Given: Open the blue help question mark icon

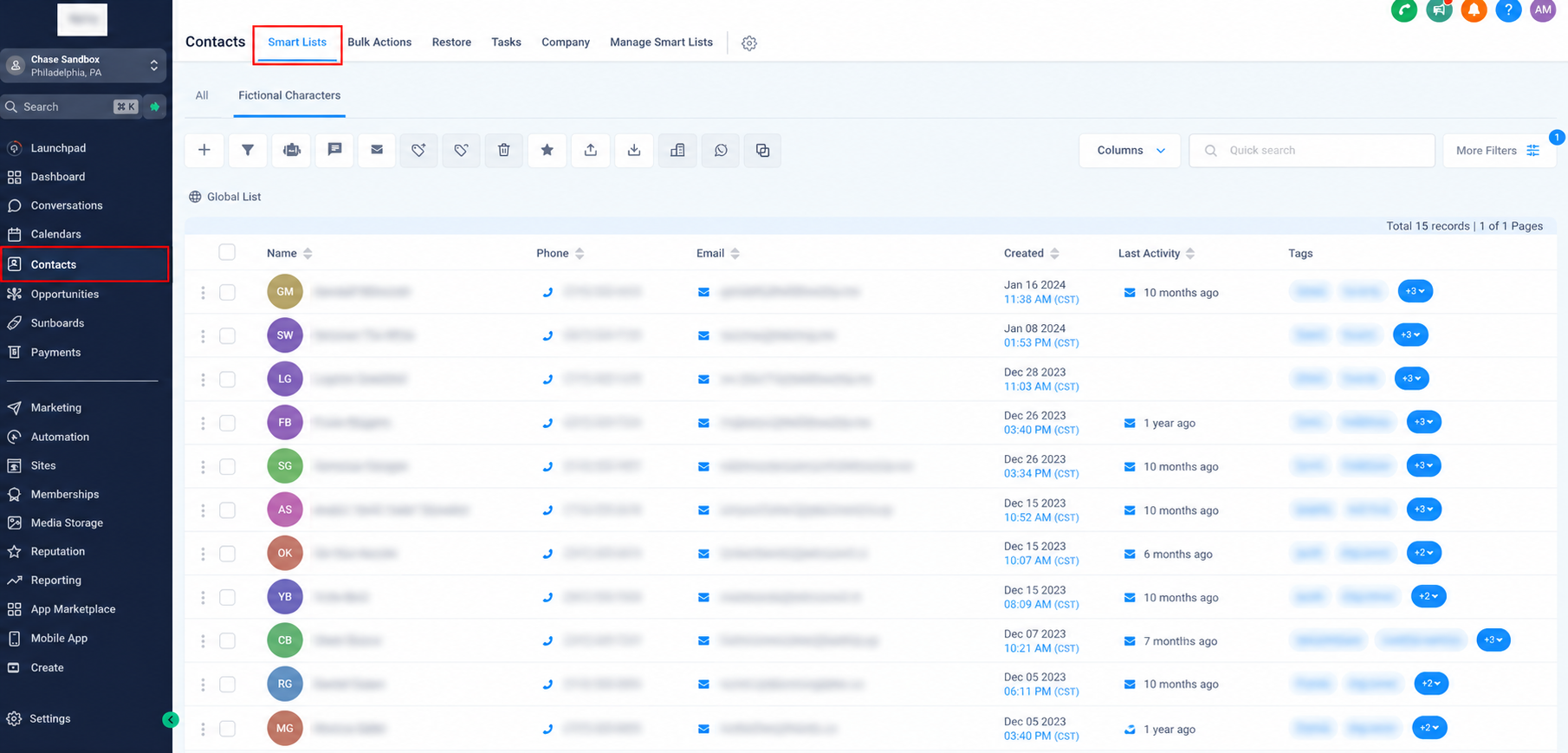Looking at the screenshot, I should pyautogui.click(x=1508, y=10).
